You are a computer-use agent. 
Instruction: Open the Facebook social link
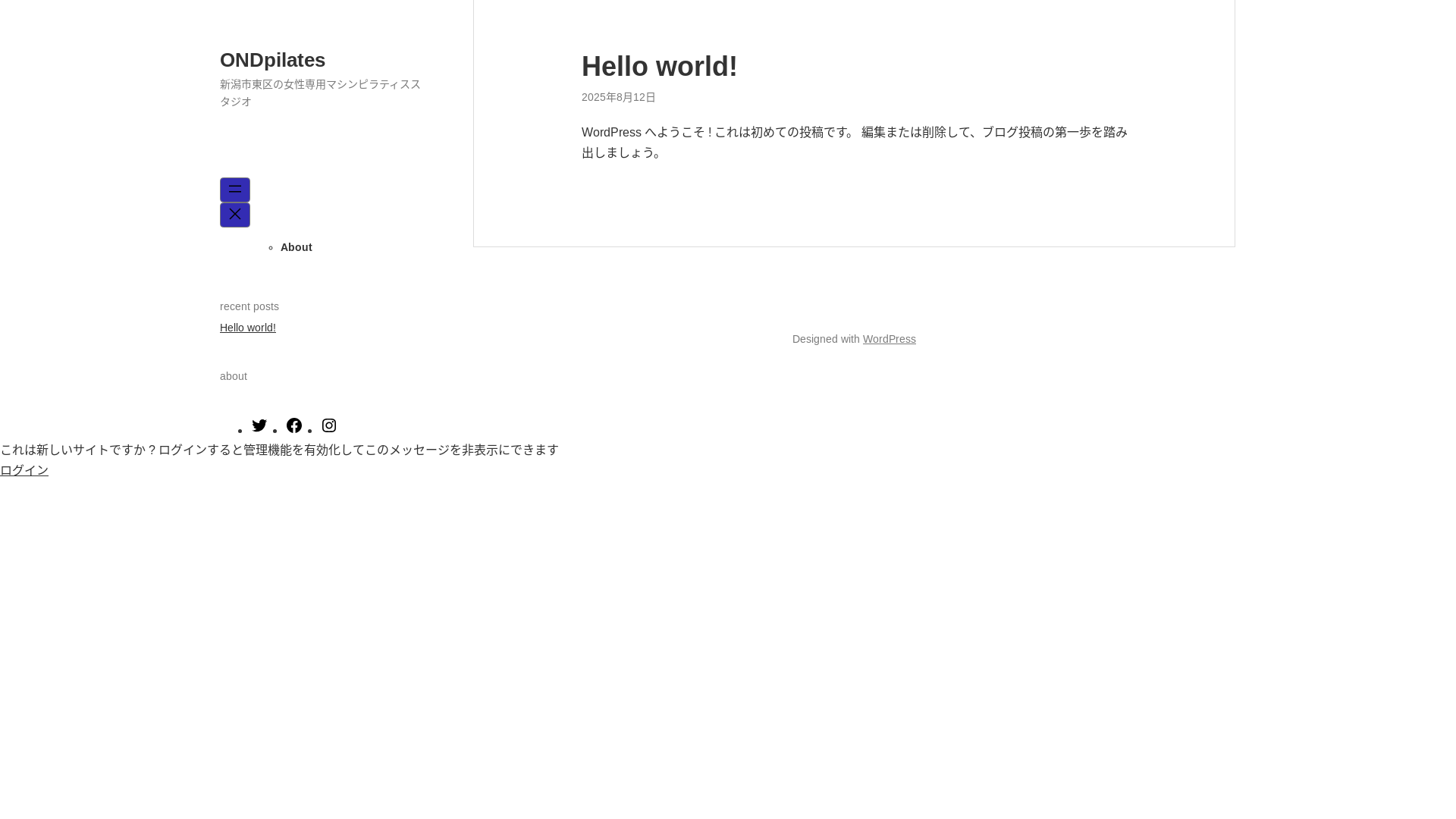(x=294, y=425)
